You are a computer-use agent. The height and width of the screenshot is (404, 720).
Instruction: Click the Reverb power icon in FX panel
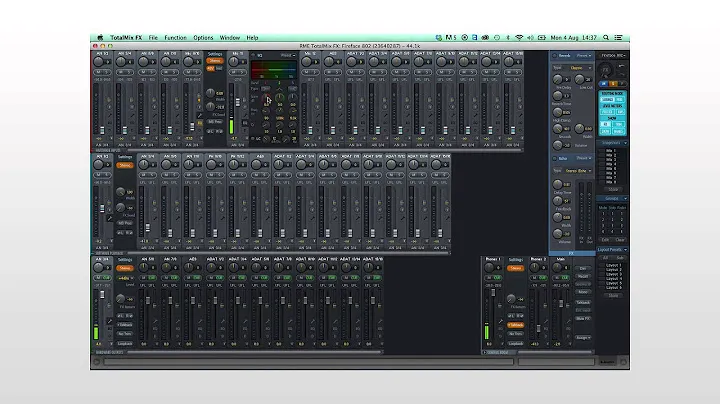coord(555,56)
